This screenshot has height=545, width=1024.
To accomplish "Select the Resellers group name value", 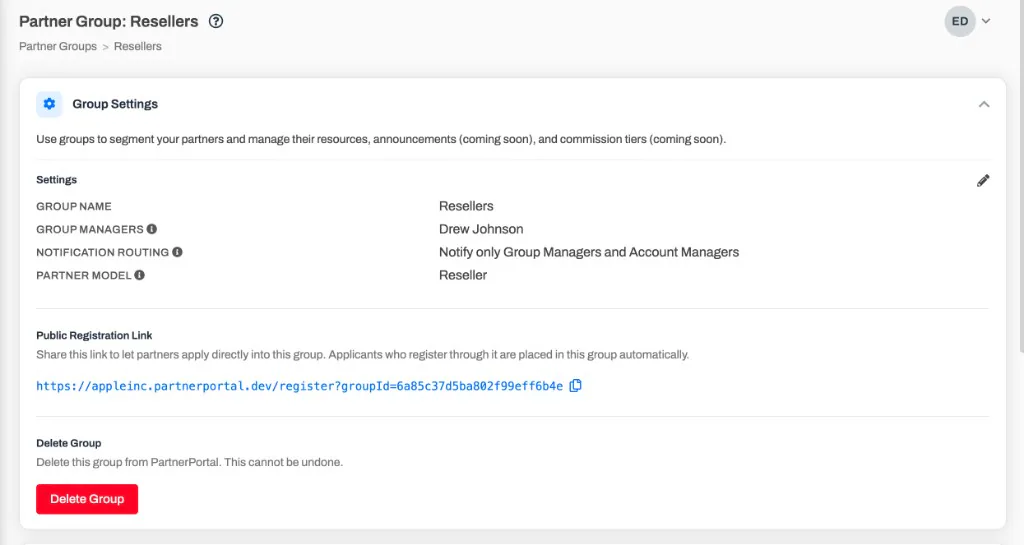I will [x=466, y=206].
